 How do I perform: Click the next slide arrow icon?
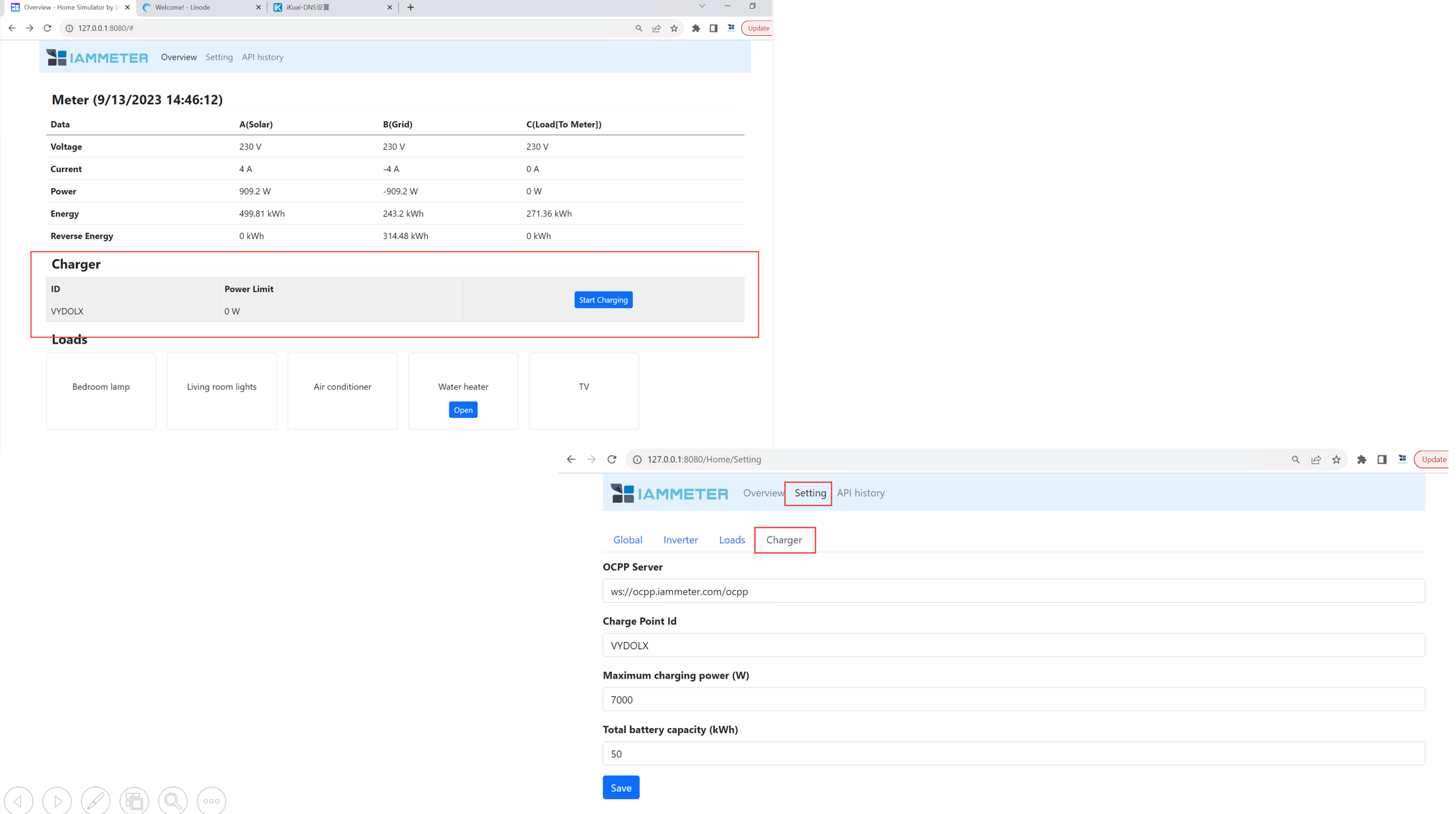click(x=58, y=800)
